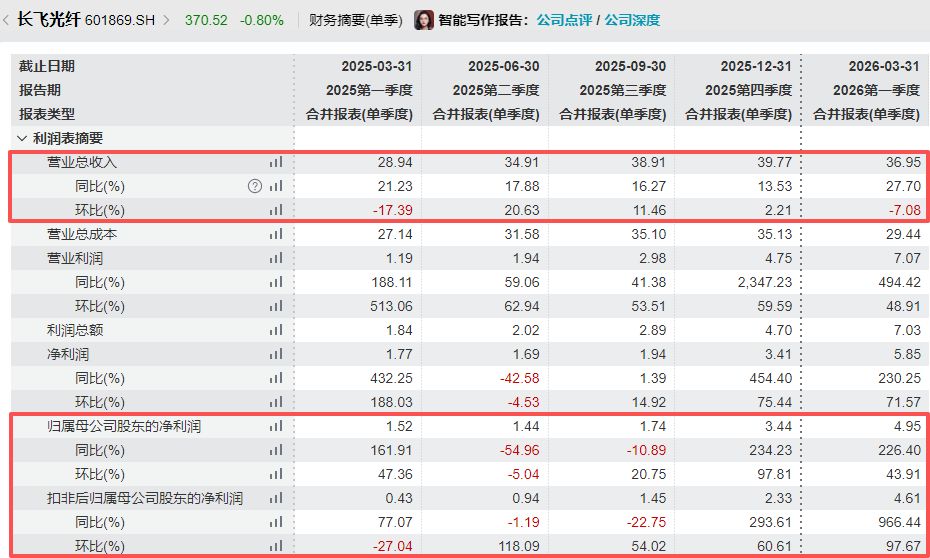Click the 归属母公司股东的净利润 row label
The height and width of the screenshot is (558, 930).
pos(124,426)
